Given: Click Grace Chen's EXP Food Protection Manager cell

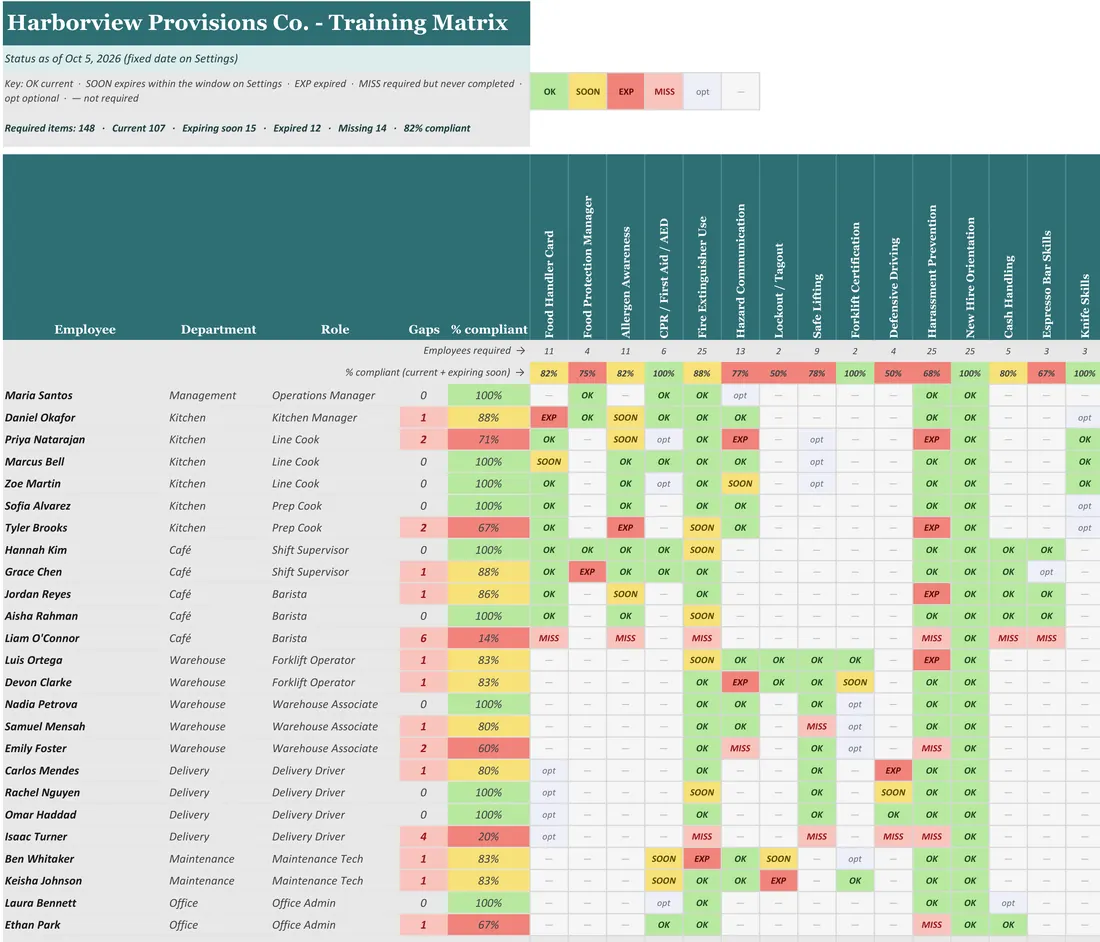Looking at the screenshot, I should click(588, 572).
